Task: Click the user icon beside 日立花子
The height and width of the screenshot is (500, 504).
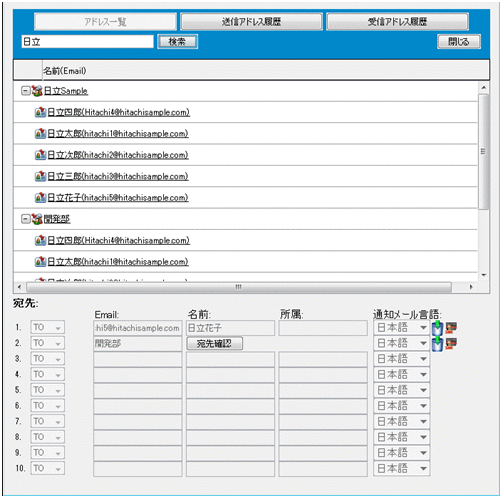Action: click(40, 197)
